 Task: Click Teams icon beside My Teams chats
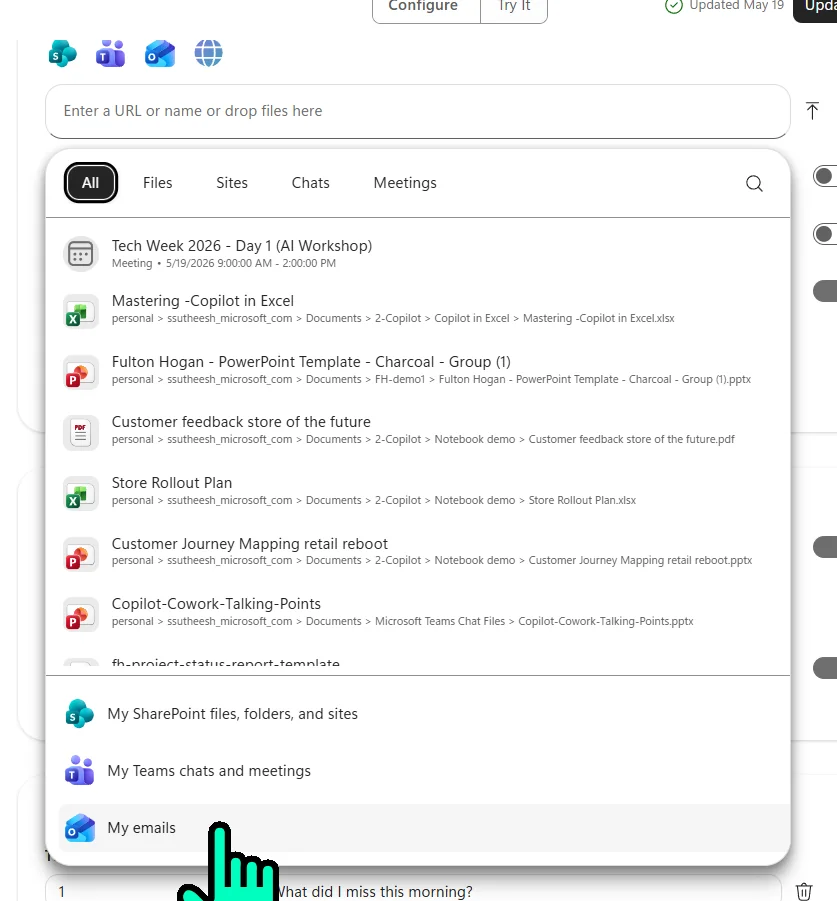pyautogui.click(x=80, y=771)
